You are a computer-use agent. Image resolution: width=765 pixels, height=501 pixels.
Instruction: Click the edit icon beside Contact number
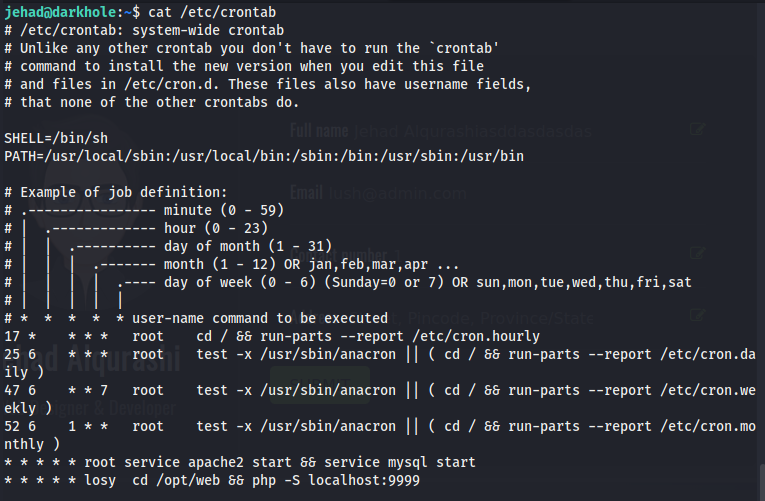[x=697, y=255]
